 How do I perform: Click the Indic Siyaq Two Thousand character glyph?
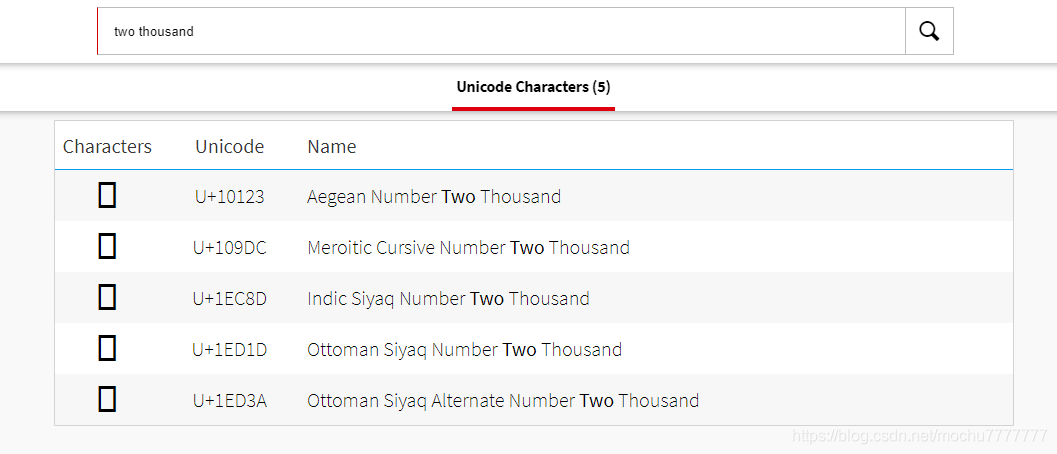(107, 298)
